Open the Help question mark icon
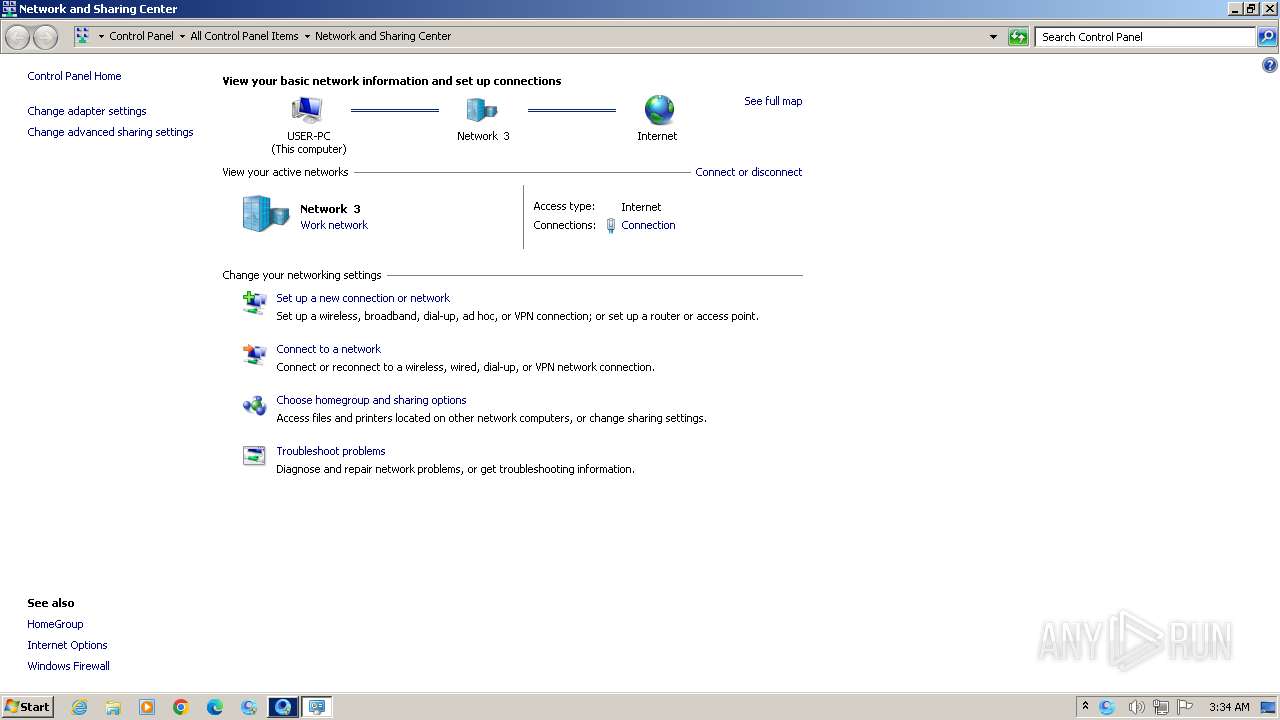Image resolution: width=1280 pixels, height=720 pixels. tap(1270, 65)
